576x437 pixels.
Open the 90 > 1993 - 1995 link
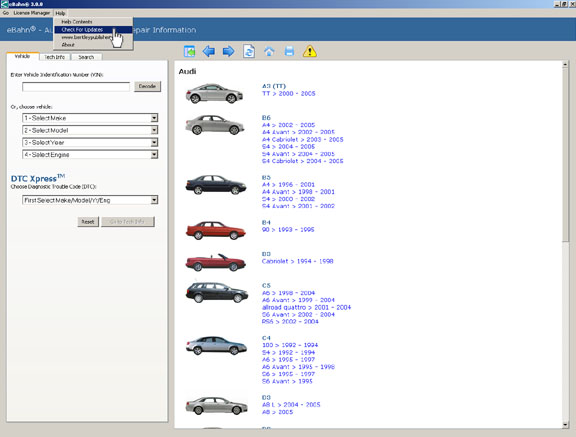click(288, 230)
